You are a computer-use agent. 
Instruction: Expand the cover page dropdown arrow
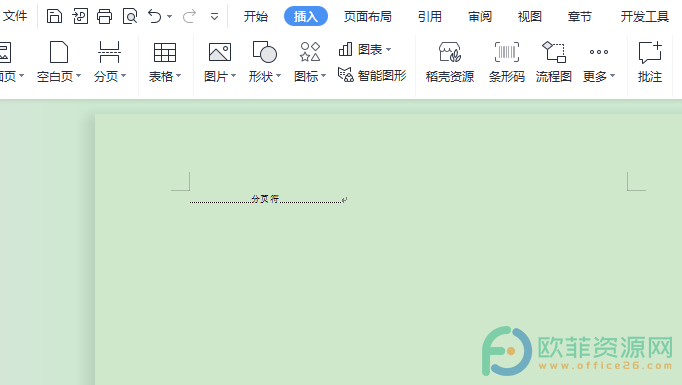coord(21,76)
